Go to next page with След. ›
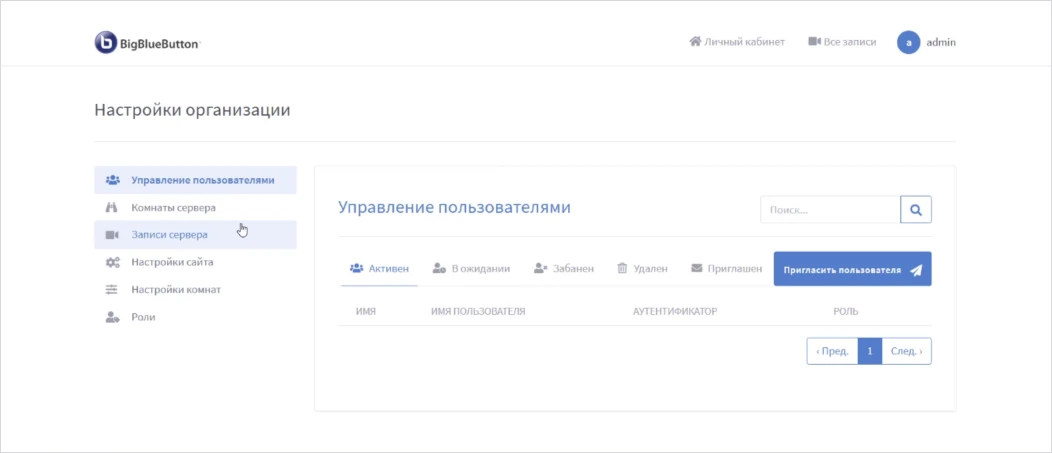Image resolution: width=1052 pixels, height=453 pixels. [x=906, y=351]
